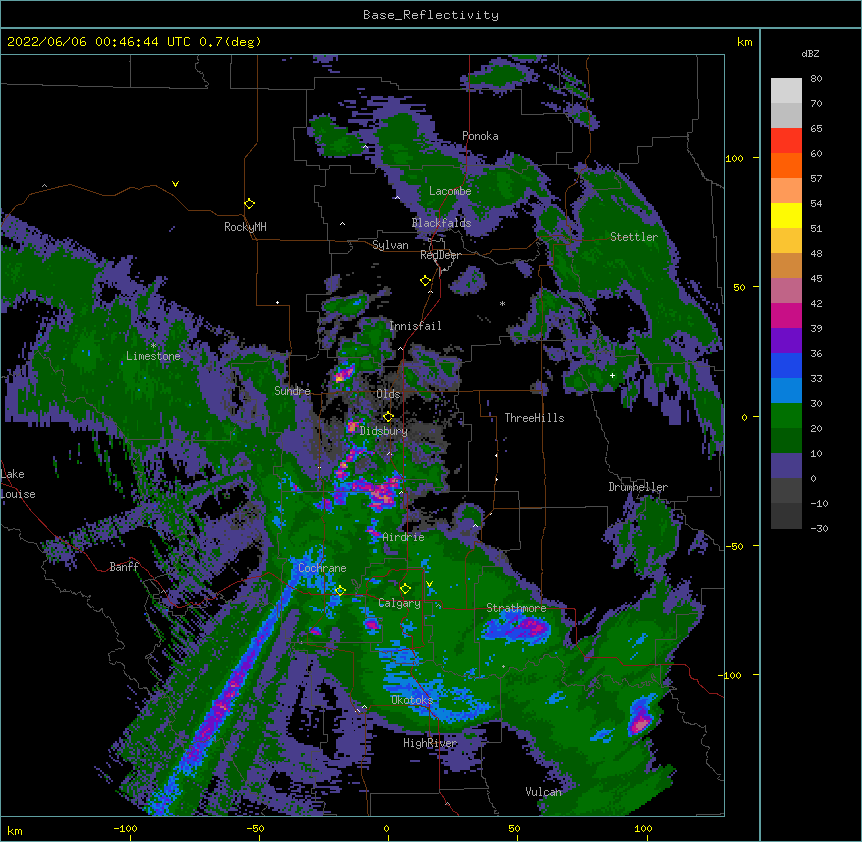862x842 pixels.
Task: Select the slate-blue 0-10 dBZ legend band
Action: 786,466
